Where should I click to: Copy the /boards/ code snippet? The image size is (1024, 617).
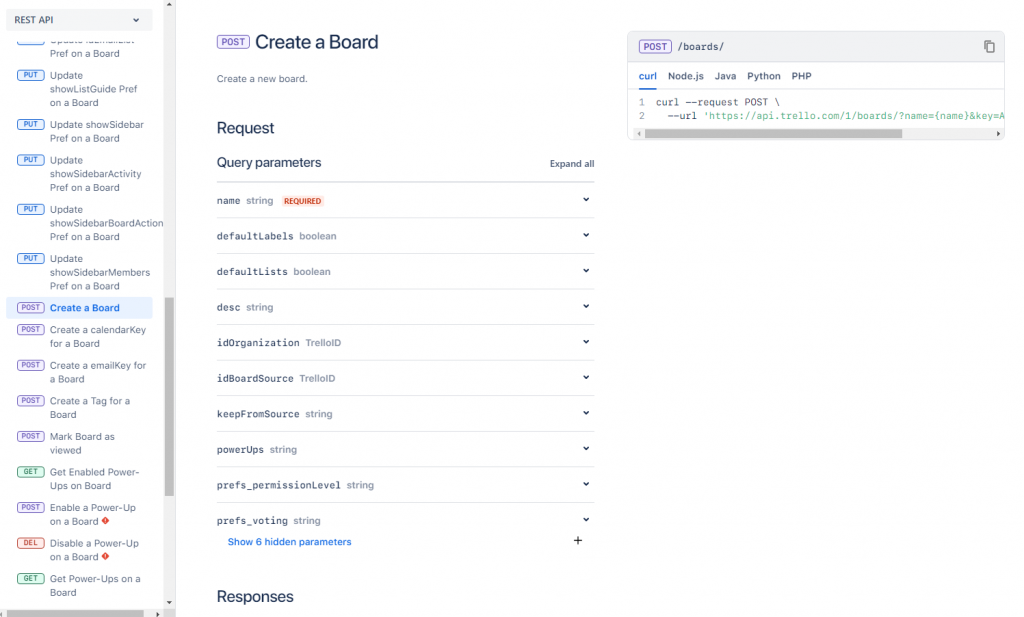pos(989,46)
